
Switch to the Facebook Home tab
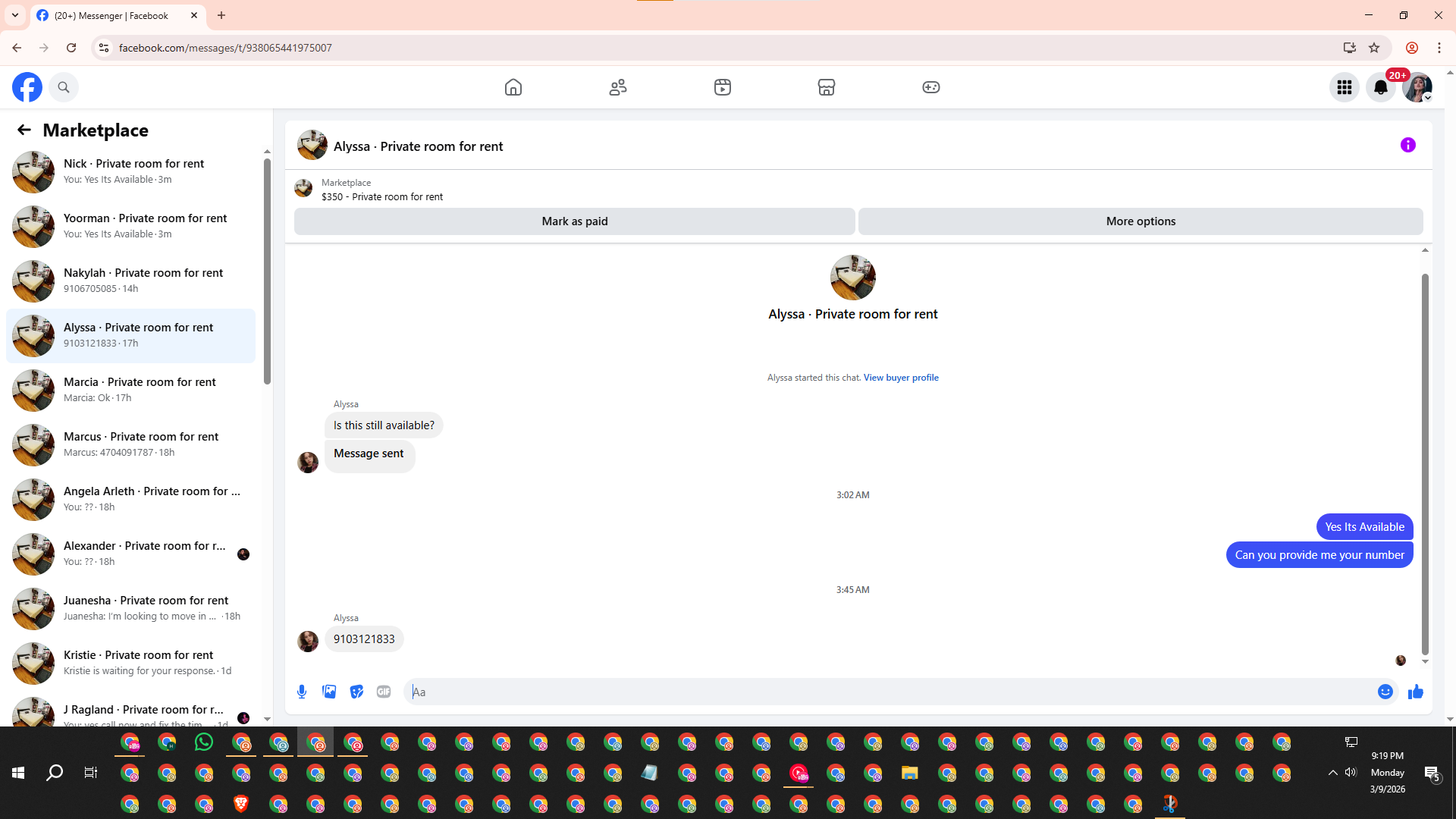tap(513, 87)
